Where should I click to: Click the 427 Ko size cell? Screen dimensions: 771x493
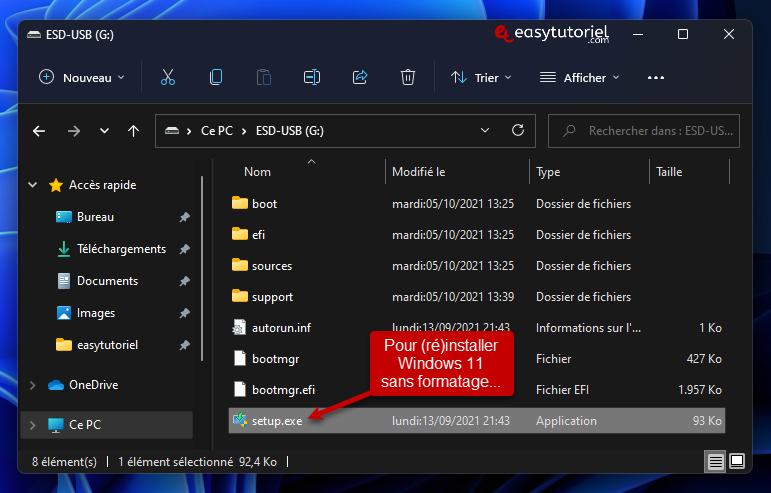coord(704,359)
